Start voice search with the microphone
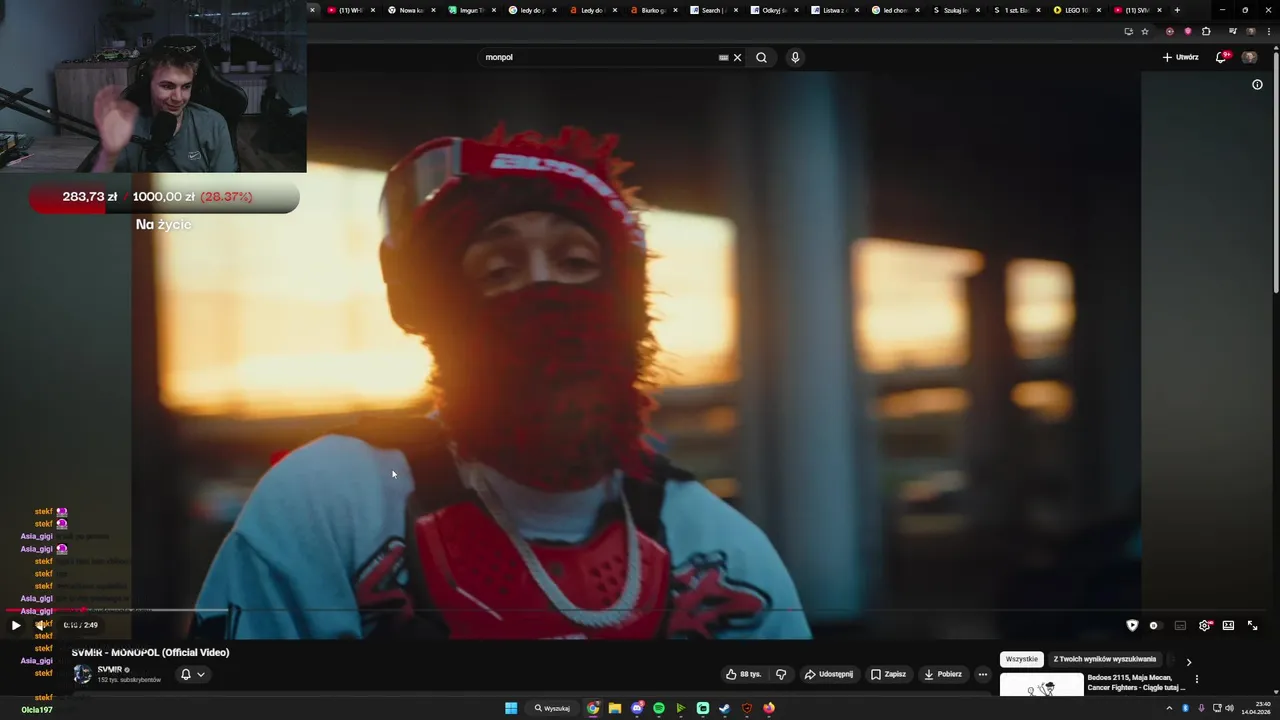 click(795, 57)
